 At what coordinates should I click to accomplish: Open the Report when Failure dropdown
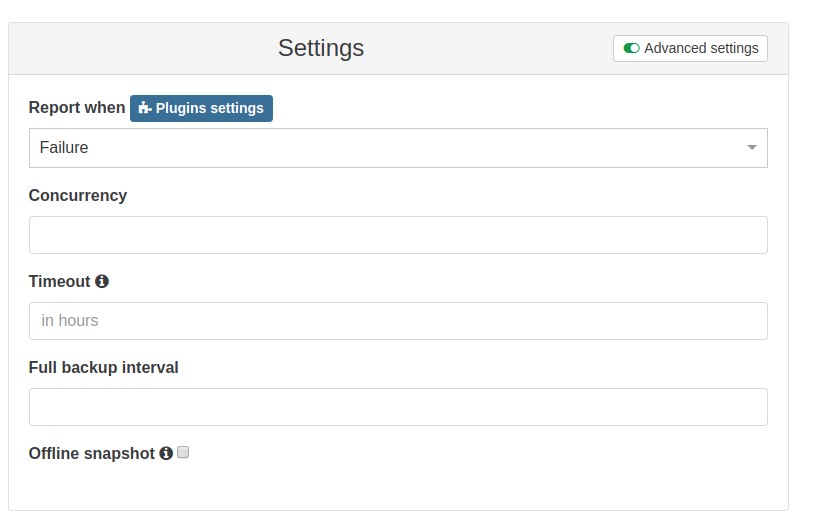click(398, 148)
